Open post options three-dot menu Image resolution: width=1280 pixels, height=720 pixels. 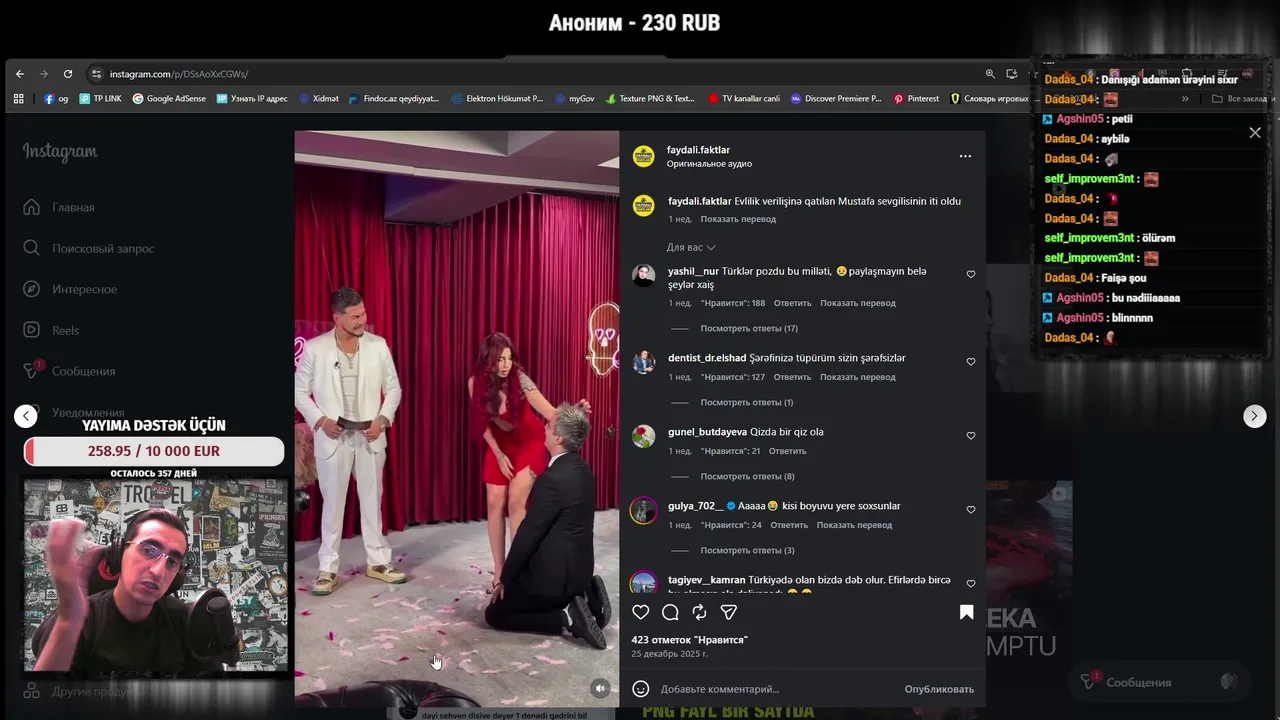(965, 156)
